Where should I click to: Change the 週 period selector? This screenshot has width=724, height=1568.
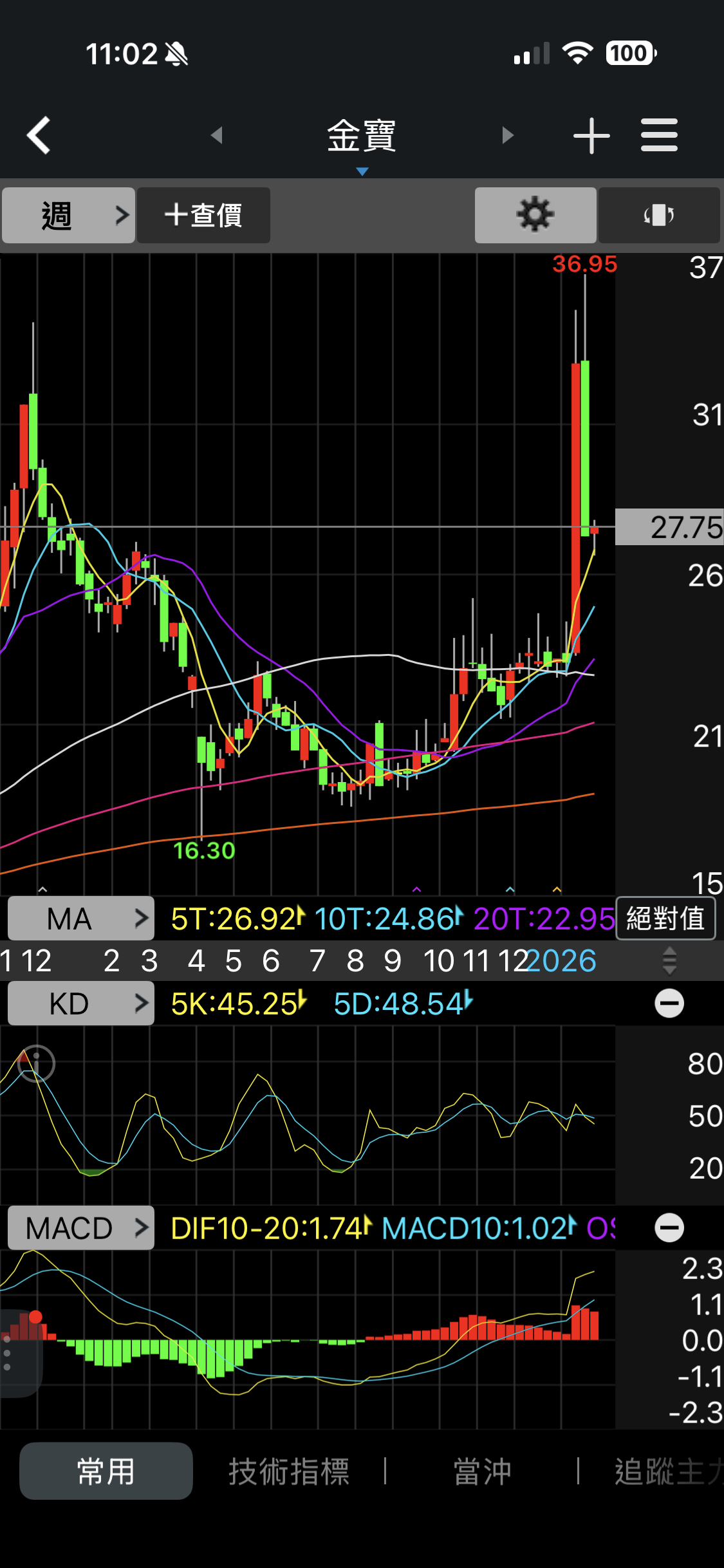point(68,215)
